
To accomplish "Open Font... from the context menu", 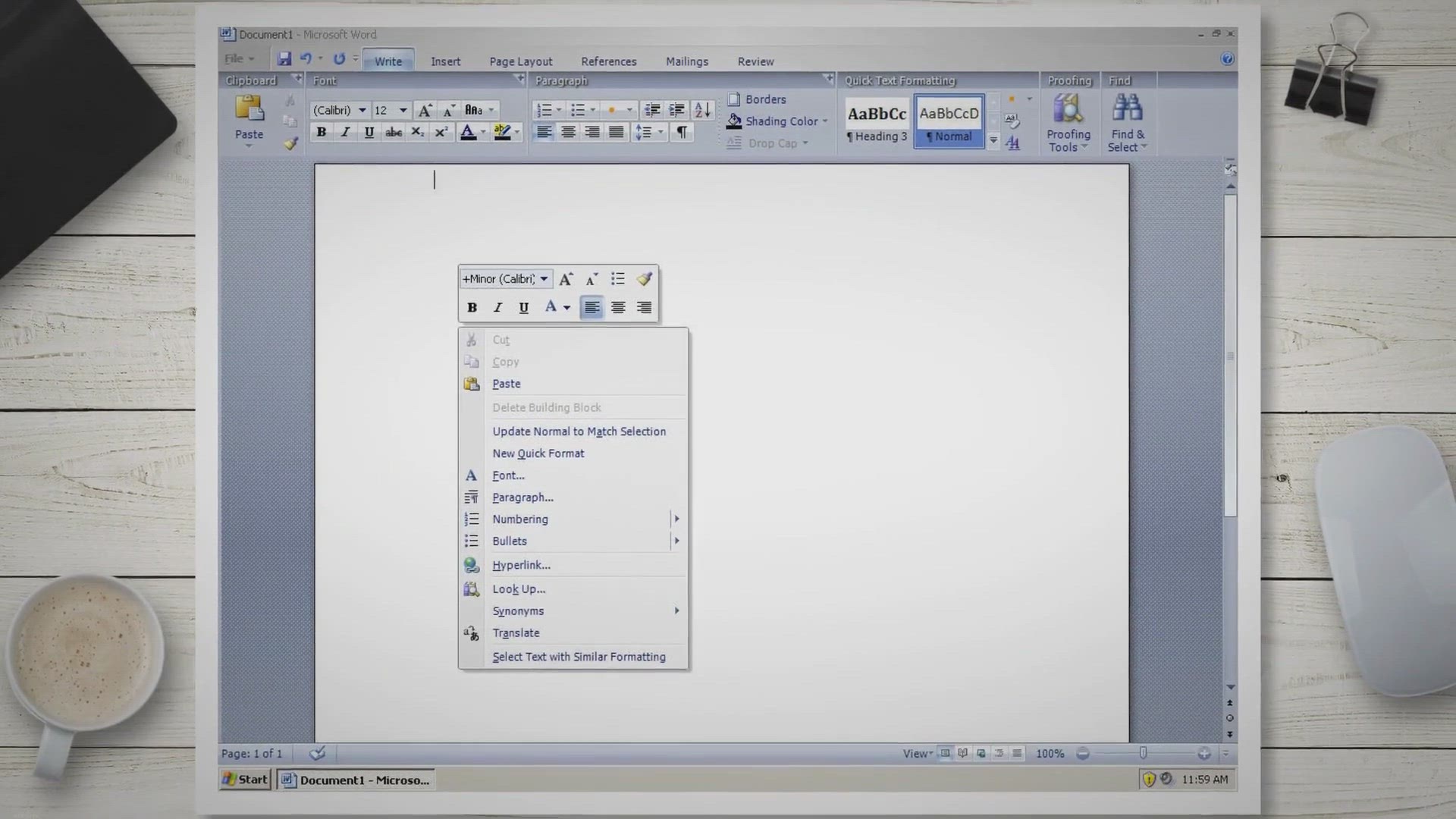I will [573, 475].
